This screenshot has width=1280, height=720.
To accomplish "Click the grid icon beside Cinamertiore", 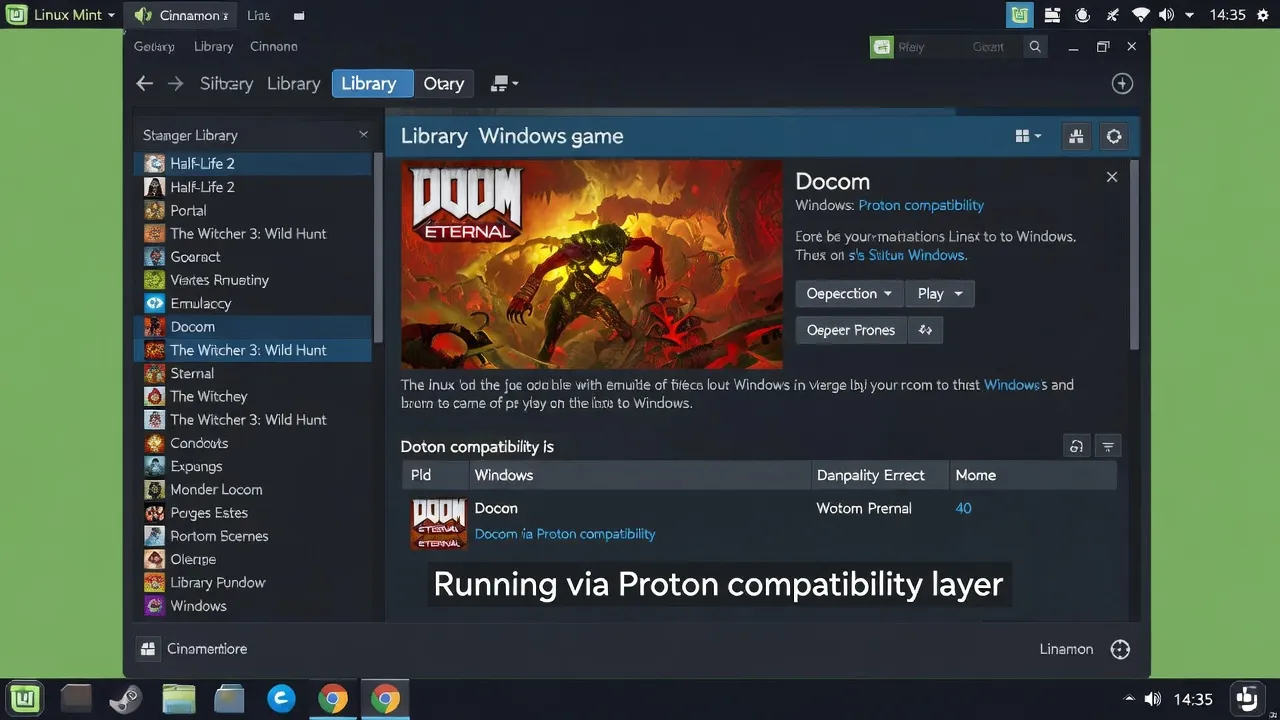I will [148, 649].
